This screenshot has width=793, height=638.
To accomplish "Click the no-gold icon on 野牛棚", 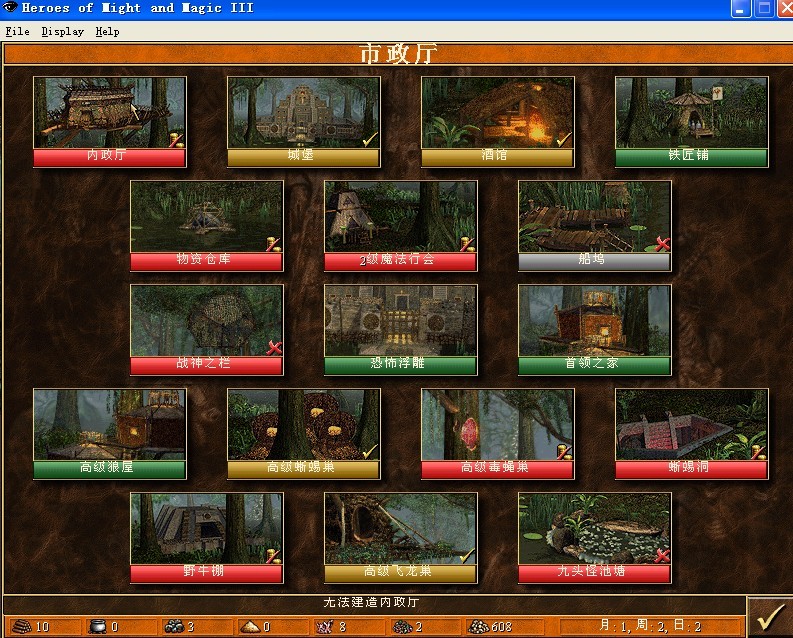I will point(274,556).
